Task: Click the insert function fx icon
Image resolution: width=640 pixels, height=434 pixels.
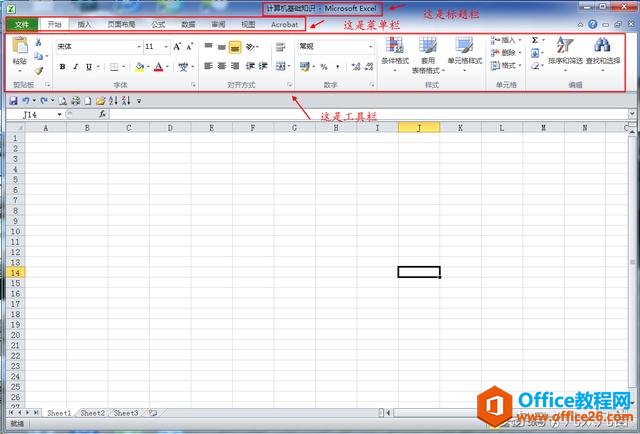Action: pos(102,114)
